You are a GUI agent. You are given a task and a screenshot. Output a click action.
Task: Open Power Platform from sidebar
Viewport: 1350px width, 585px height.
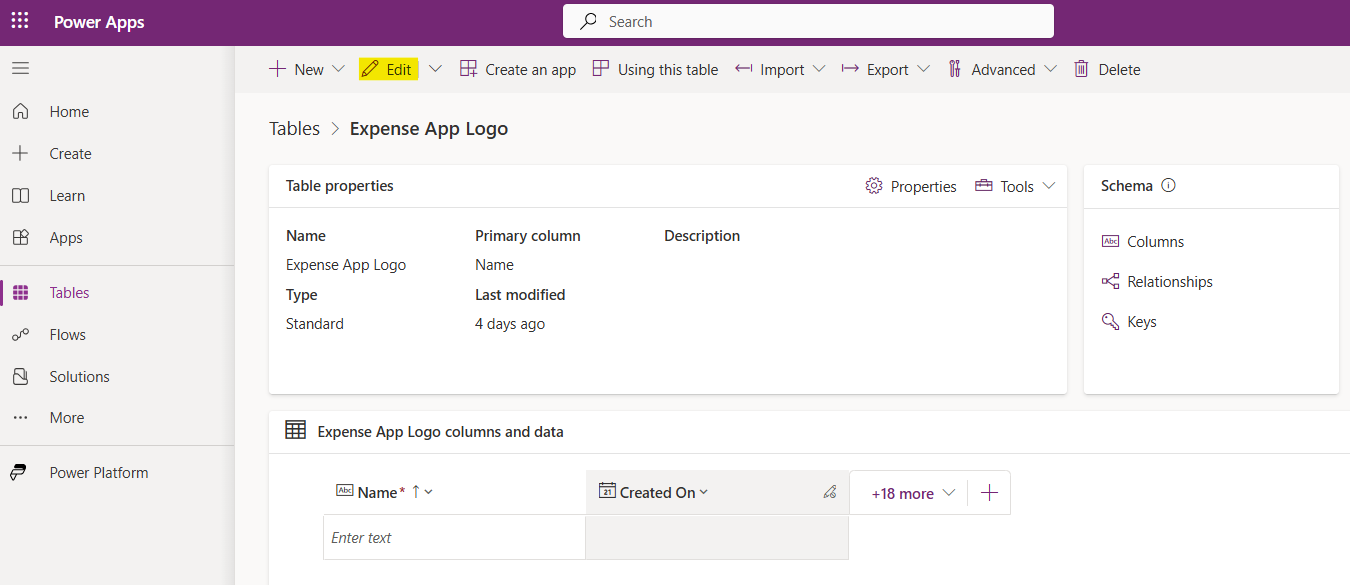click(98, 473)
